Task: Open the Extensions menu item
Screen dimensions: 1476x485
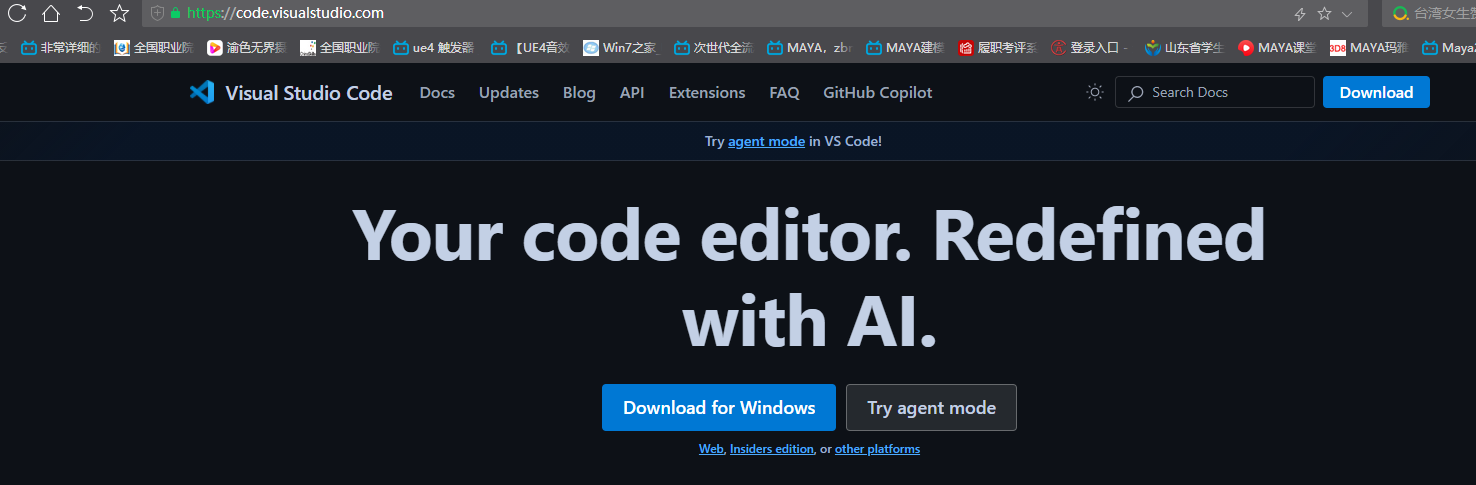Action: 707,93
